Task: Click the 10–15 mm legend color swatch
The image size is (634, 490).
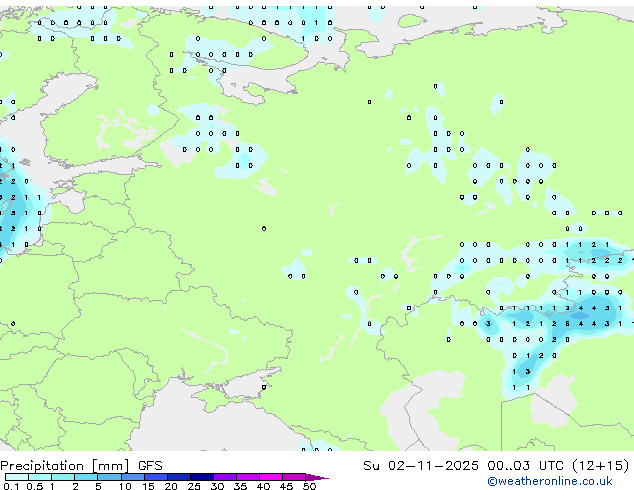Action: (132, 477)
